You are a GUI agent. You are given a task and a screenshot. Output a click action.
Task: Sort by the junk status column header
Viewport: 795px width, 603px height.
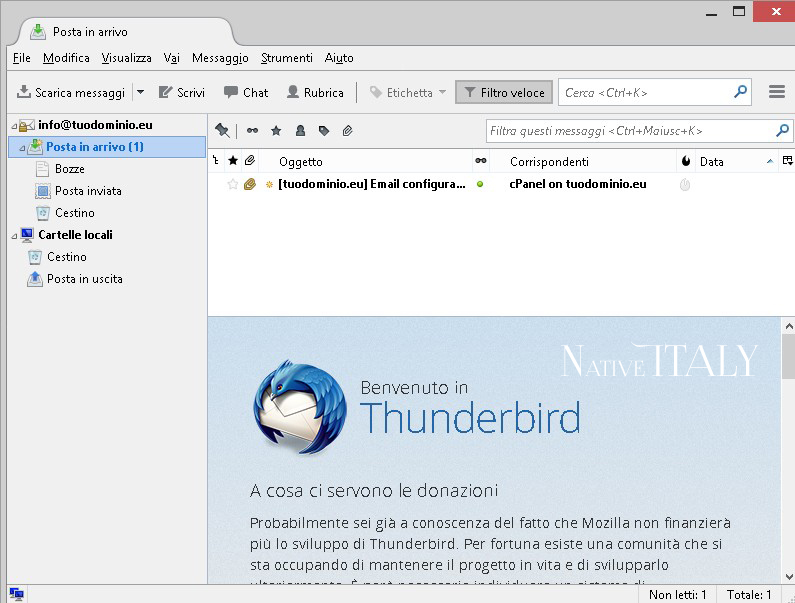coord(685,161)
